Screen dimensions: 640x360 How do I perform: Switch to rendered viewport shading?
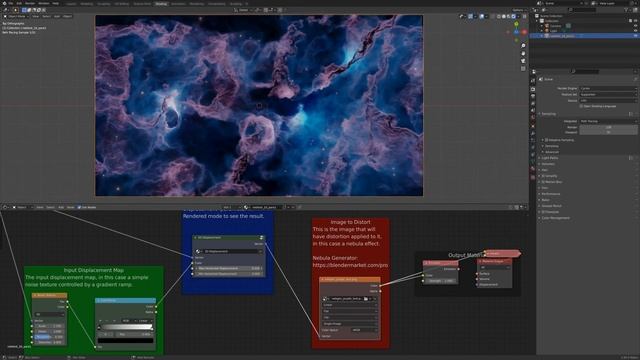click(x=513, y=16)
